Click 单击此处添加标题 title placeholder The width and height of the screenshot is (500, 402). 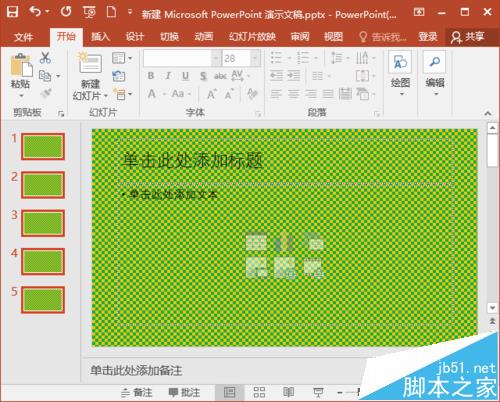click(193, 160)
